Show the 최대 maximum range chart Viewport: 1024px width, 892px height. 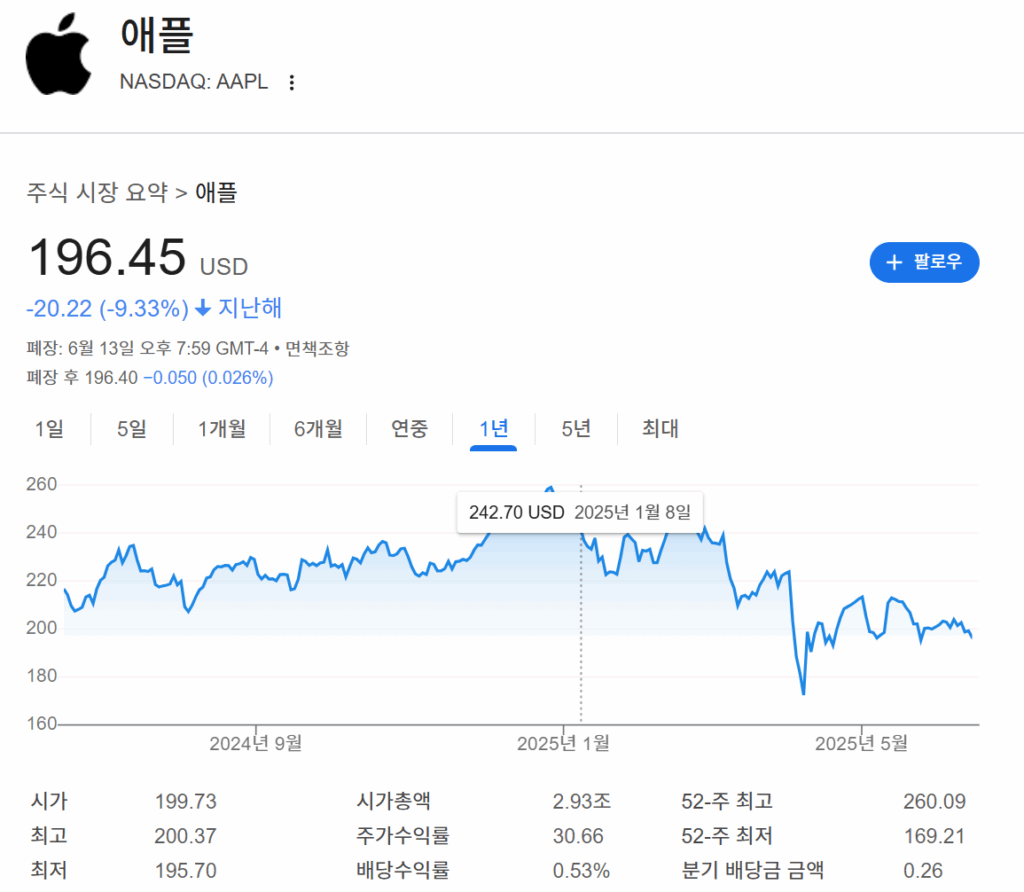point(660,429)
